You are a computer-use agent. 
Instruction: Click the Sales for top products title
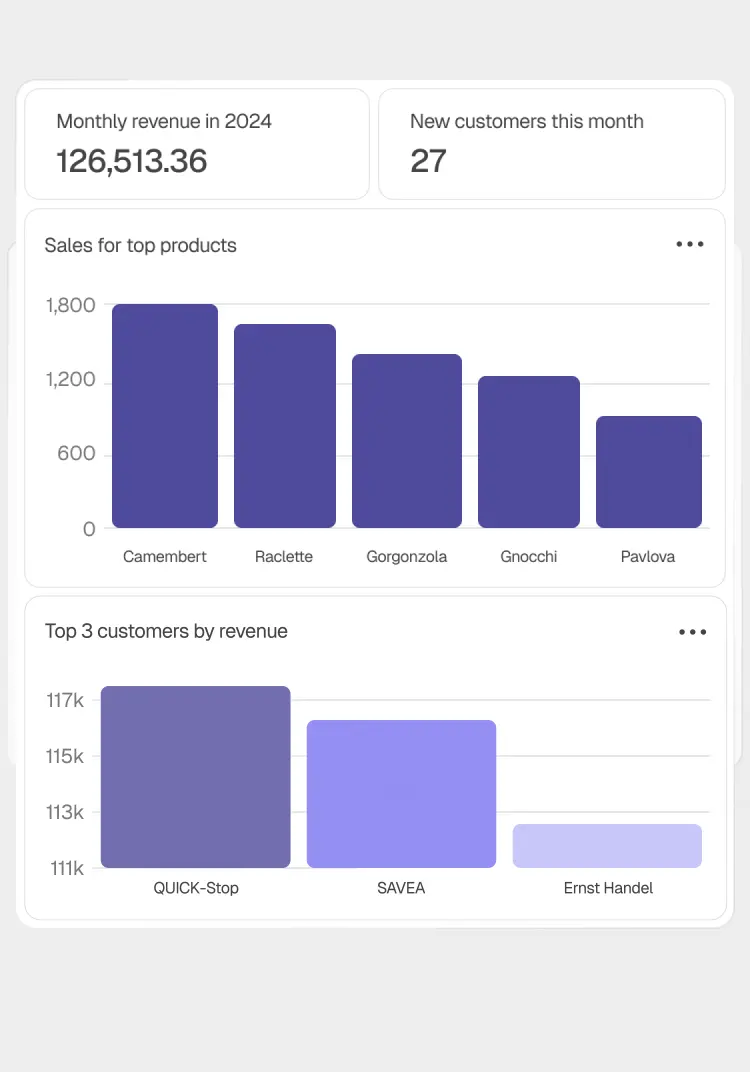[x=141, y=245]
